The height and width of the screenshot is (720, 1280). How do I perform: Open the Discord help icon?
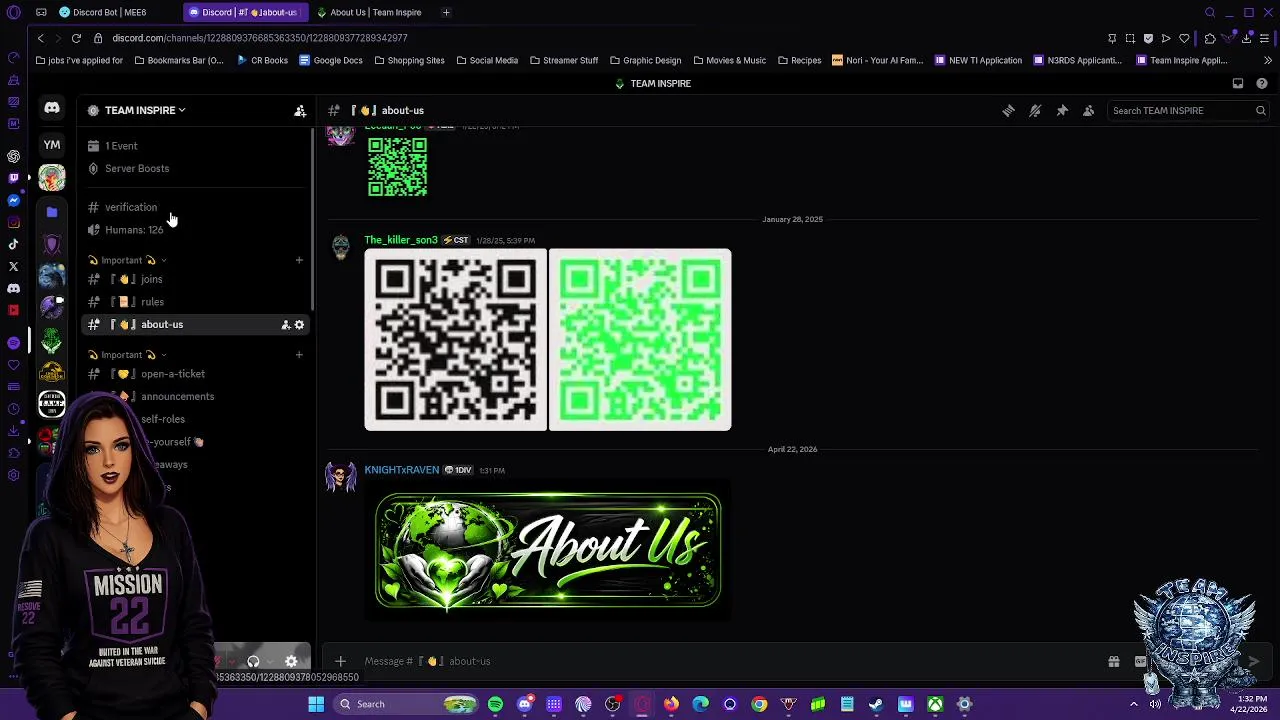[1262, 84]
